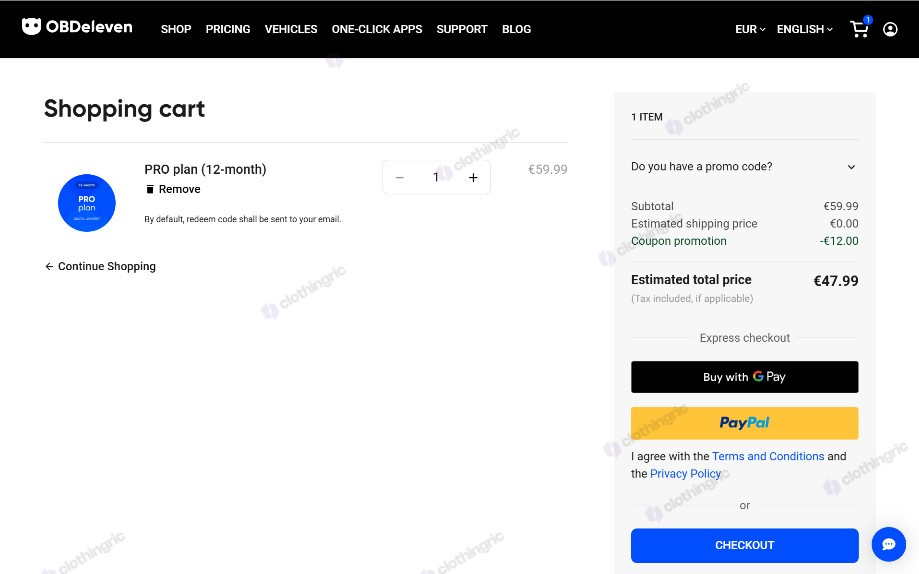Click the 1 ITEM heading
The width and height of the screenshot is (919, 574).
(x=646, y=117)
